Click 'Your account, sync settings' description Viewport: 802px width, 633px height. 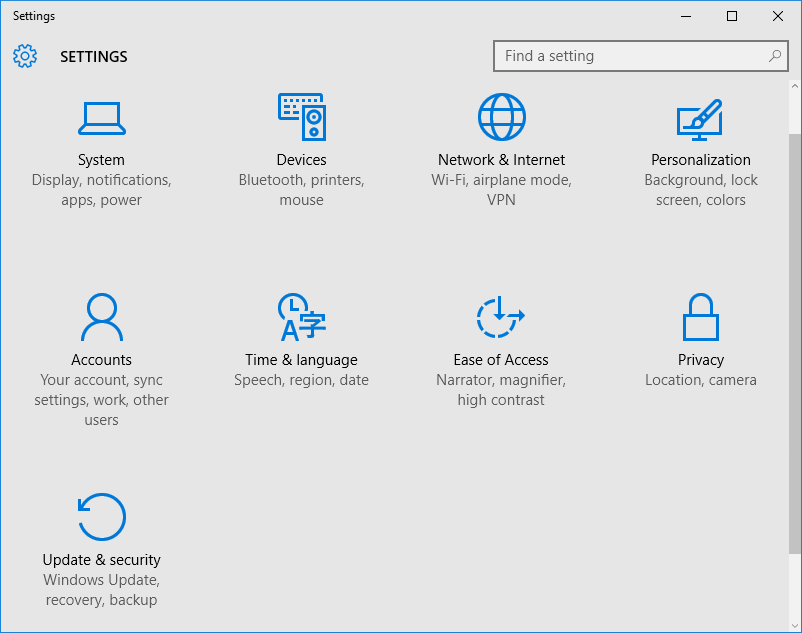pos(101,400)
